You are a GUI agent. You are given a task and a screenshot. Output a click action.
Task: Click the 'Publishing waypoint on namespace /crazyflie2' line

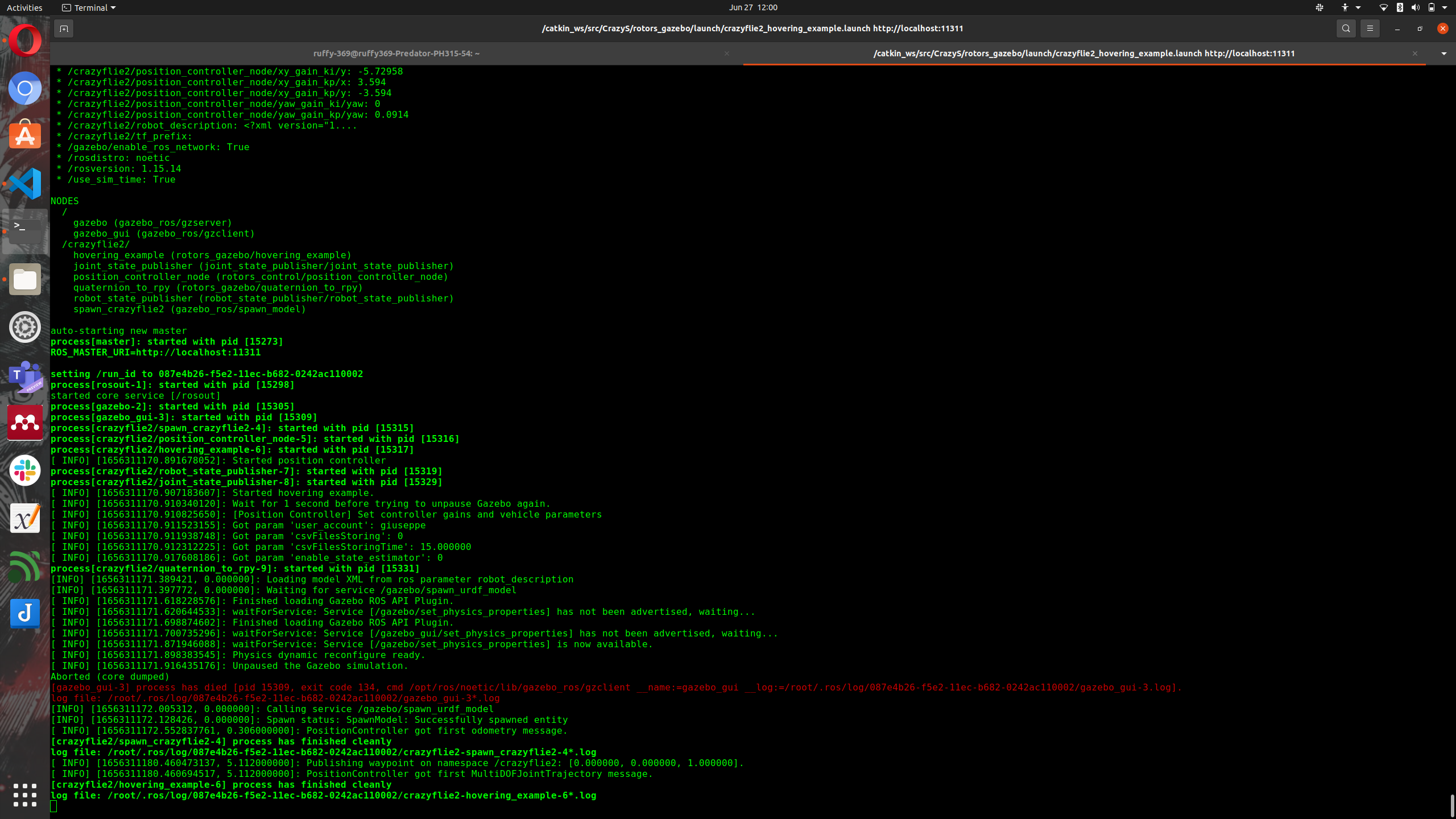(397, 763)
